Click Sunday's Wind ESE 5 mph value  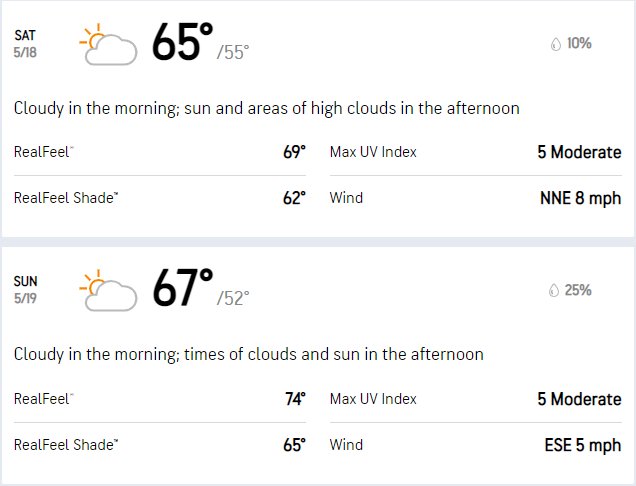[x=582, y=445]
